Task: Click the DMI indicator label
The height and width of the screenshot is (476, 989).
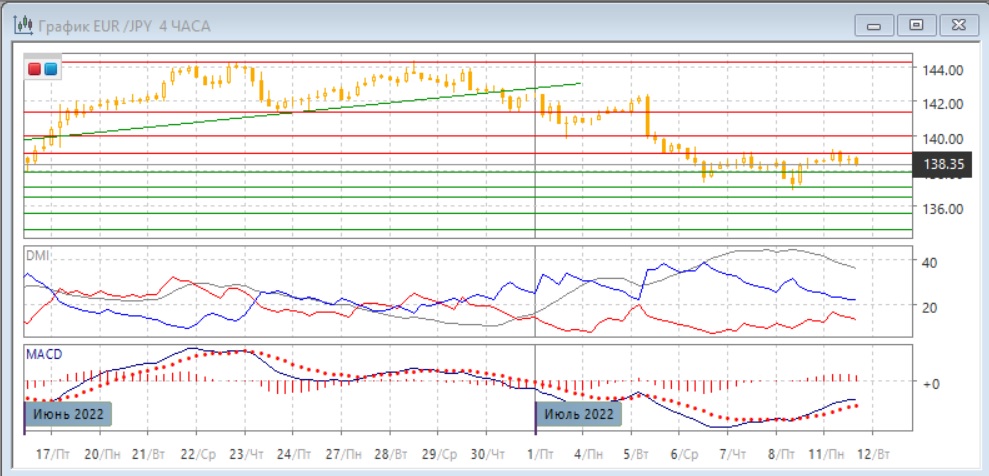Action: tap(37, 256)
